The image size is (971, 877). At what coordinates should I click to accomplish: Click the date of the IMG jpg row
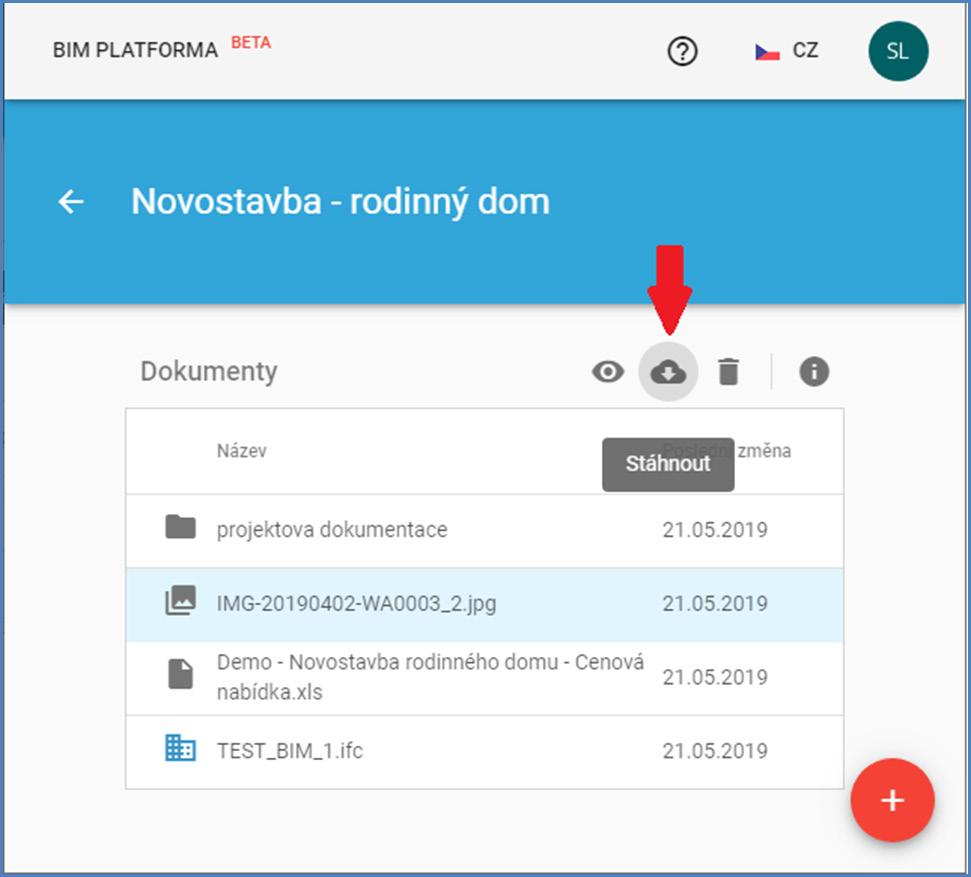[x=715, y=603]
